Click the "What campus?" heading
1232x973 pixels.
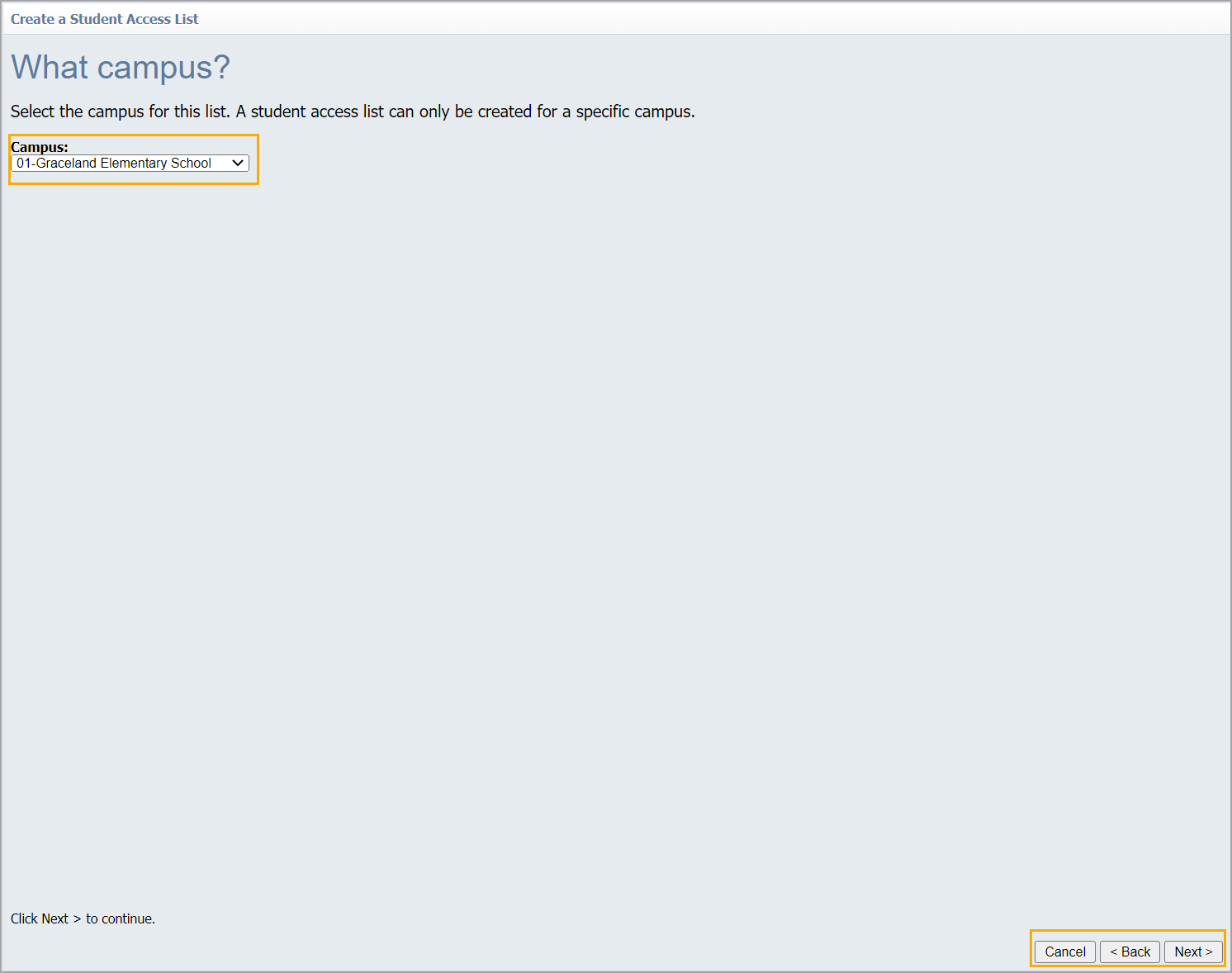121,68
